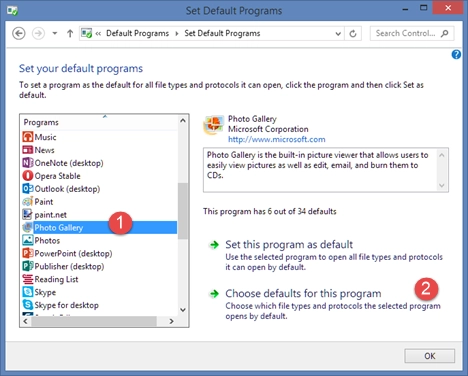Click the OneNote (desktop) icon
Screen dimensions: 468x376
[28, 163]
